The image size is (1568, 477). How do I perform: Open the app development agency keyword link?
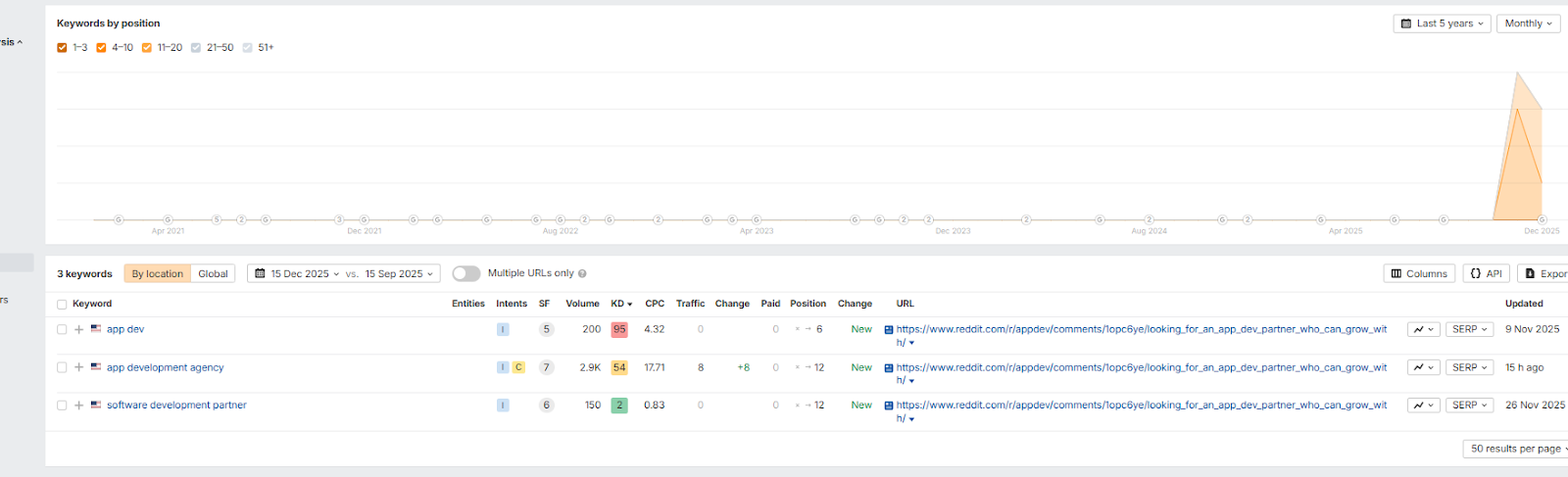pyautogui.click(x=165, y=368)
